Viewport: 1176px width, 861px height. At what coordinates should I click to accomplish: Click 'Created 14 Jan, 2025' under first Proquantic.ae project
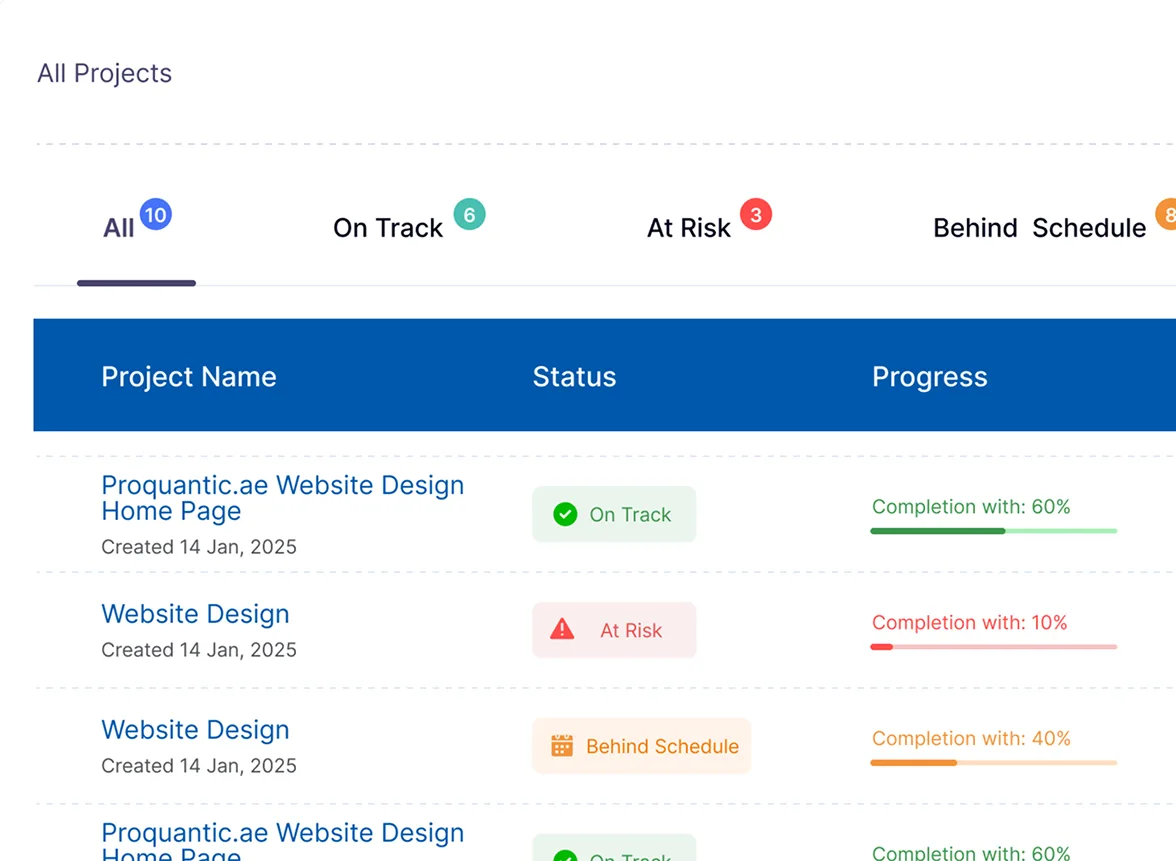199,548
